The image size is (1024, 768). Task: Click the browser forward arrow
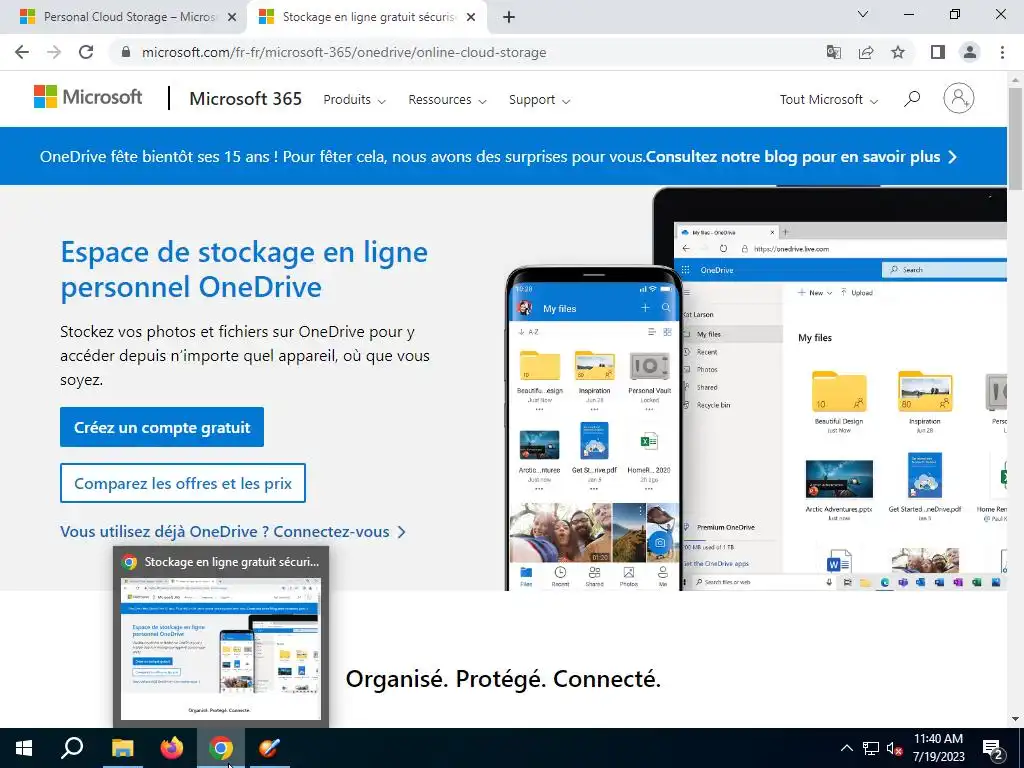click(54, 52)
